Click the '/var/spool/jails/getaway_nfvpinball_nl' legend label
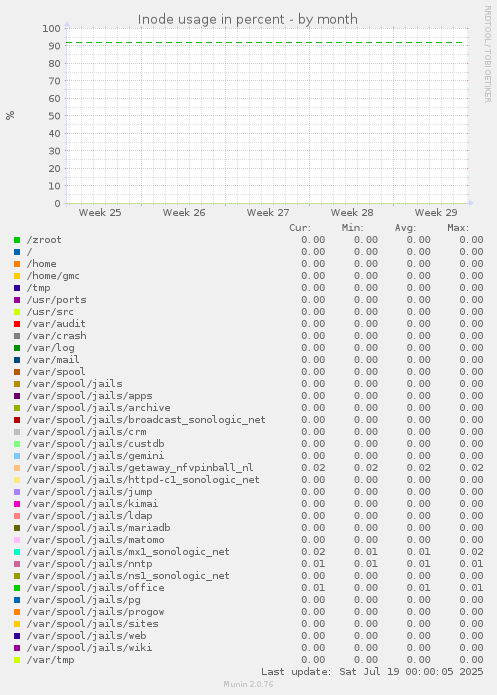The image size is (497, 695). (x=140, y=467)
